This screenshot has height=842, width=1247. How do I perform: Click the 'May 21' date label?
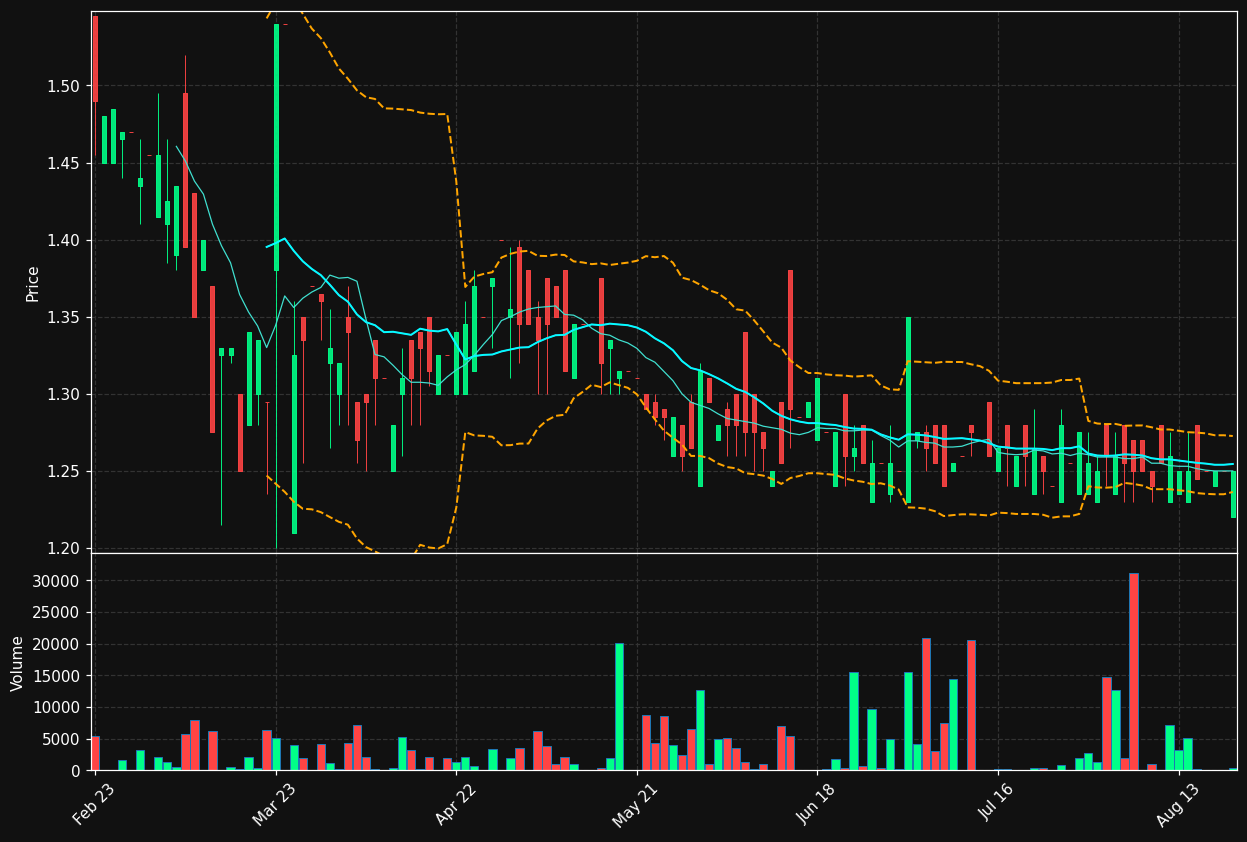point(634,804)
